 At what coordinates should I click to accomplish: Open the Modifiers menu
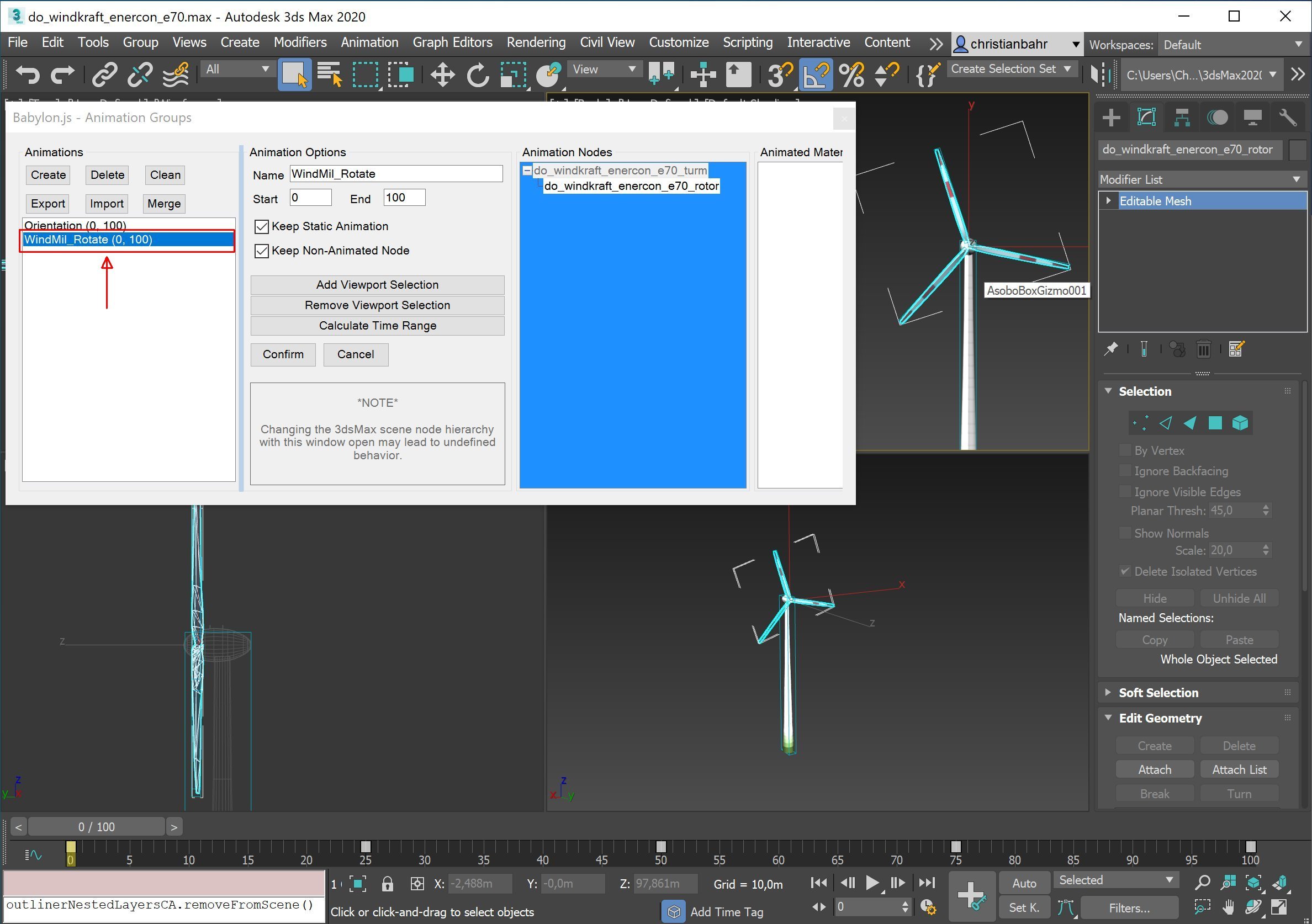tap(300, 43)
